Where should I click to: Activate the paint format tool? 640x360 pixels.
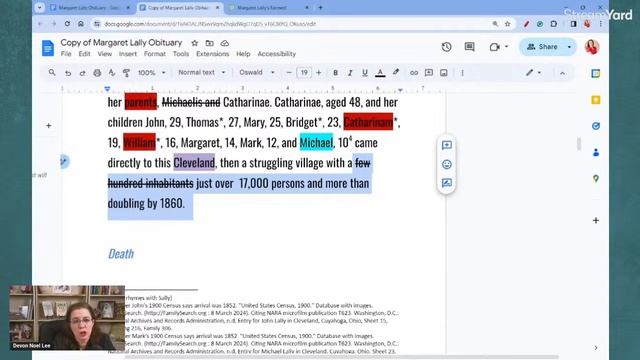[127, 73]
